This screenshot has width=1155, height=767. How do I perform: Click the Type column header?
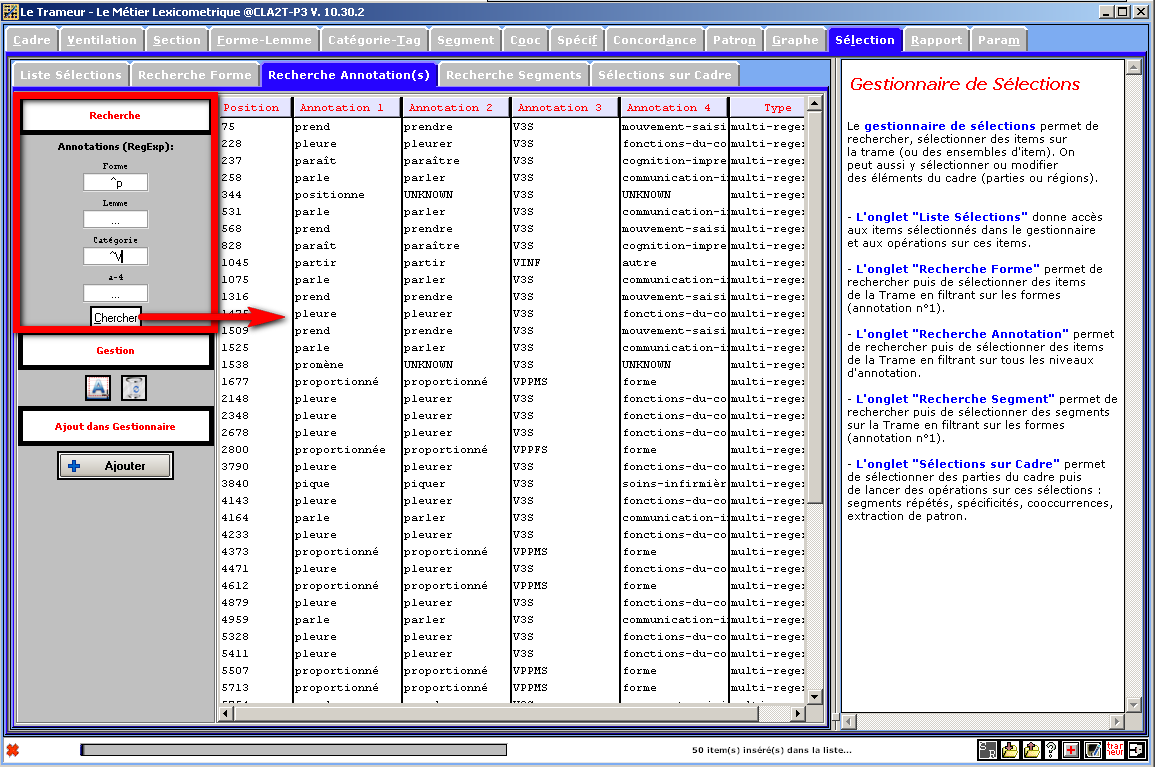767,108
